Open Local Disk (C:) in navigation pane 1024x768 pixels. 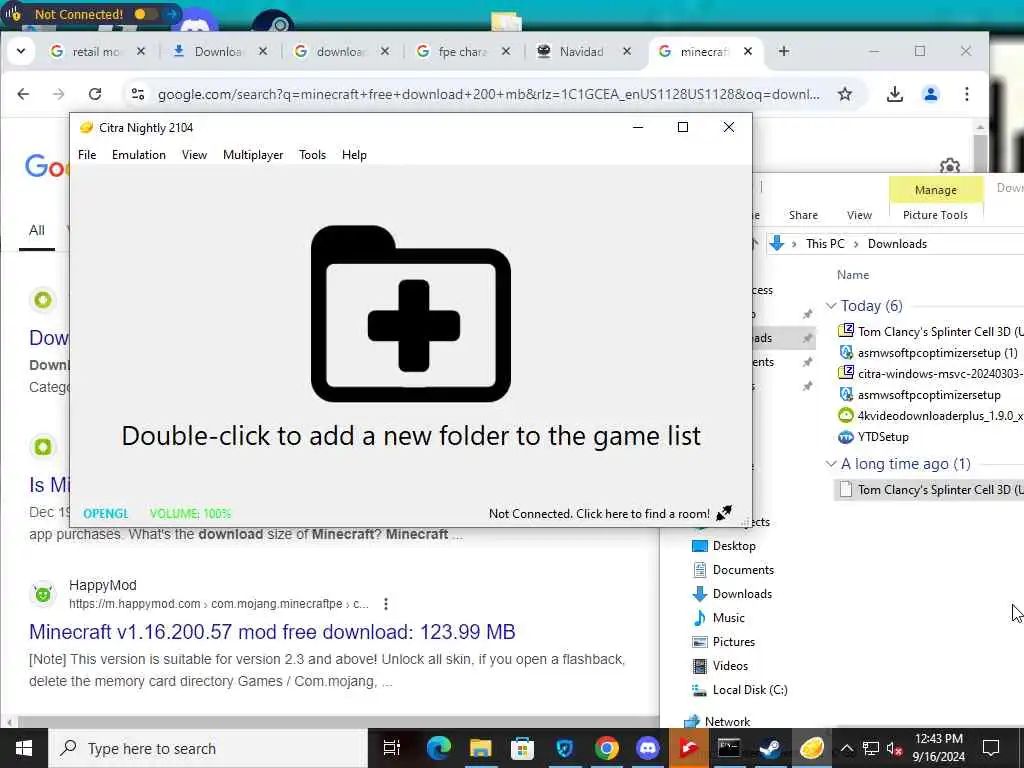(749, 690)
